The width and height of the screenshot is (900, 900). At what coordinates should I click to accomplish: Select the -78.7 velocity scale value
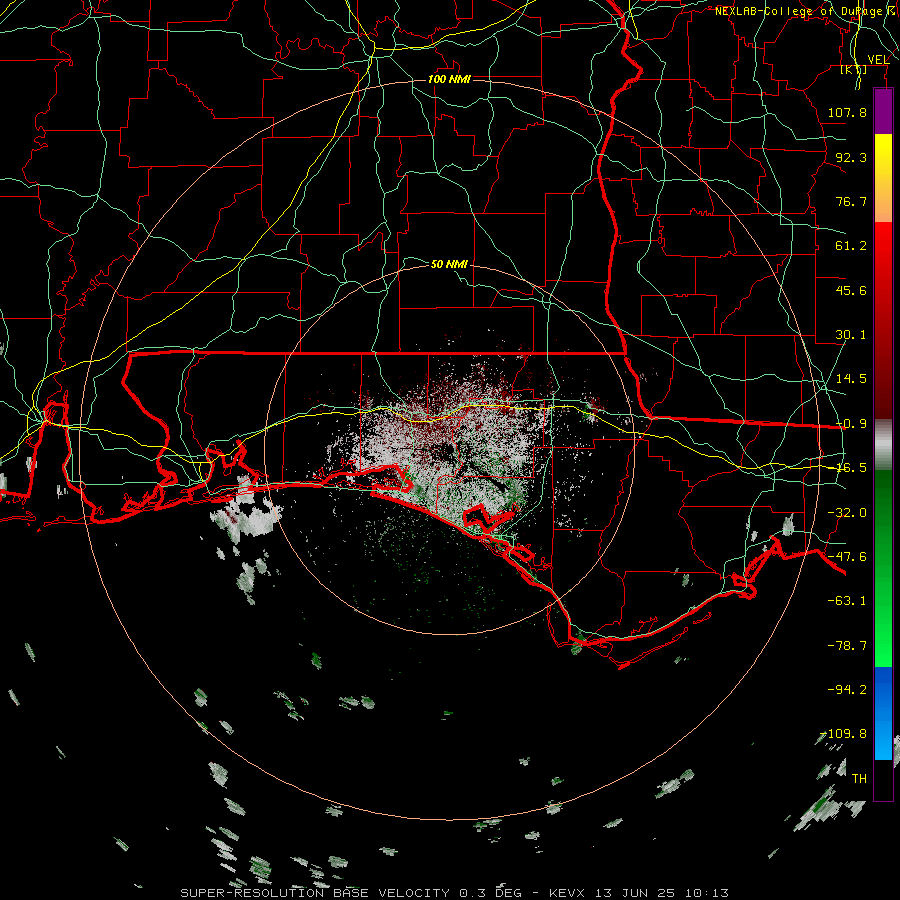tap(847, 646)
